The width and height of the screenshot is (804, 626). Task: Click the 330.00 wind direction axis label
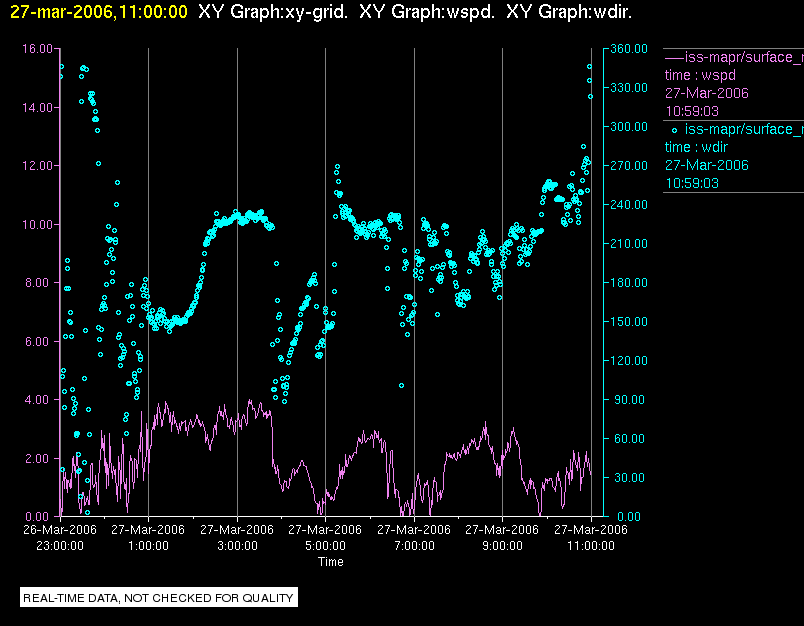(629, 88)
